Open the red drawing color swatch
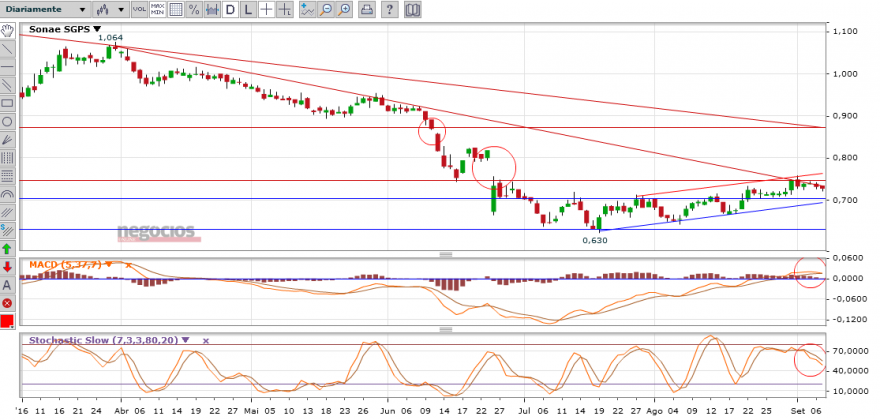 (x=7, y=322)
